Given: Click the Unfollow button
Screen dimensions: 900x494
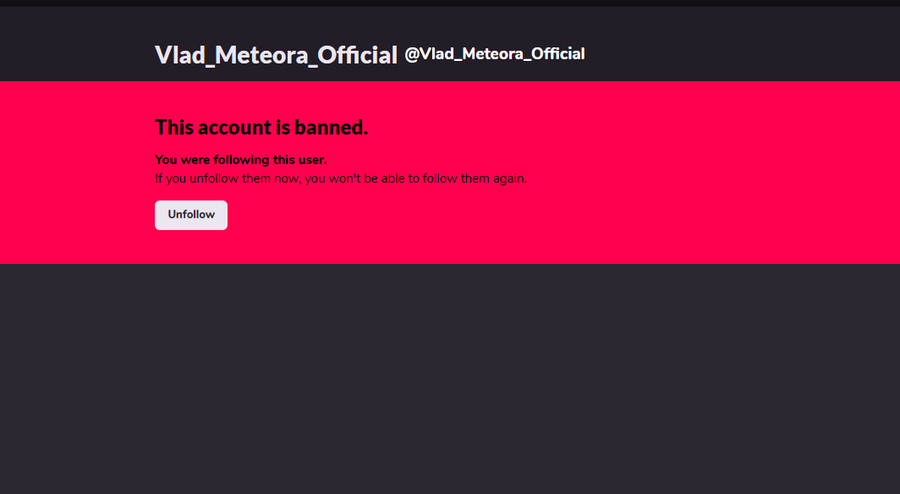Looking at the screenshot, I should point(191,215).
